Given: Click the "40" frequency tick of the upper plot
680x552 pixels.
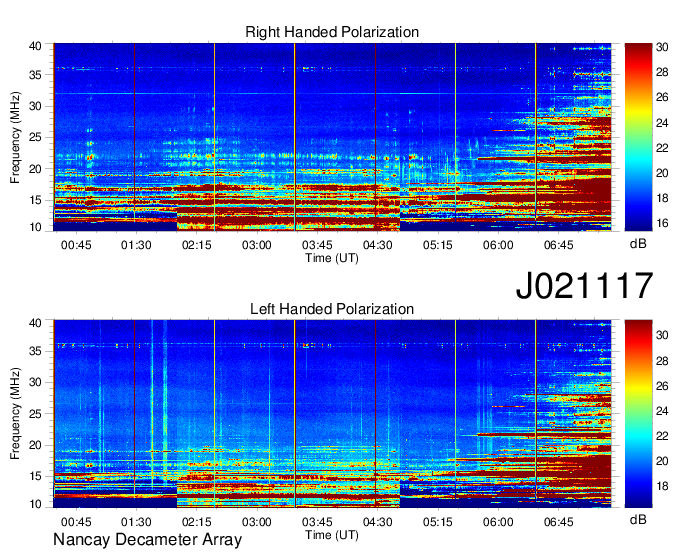Looking at the screenshot, I should (x=35, y=46).
